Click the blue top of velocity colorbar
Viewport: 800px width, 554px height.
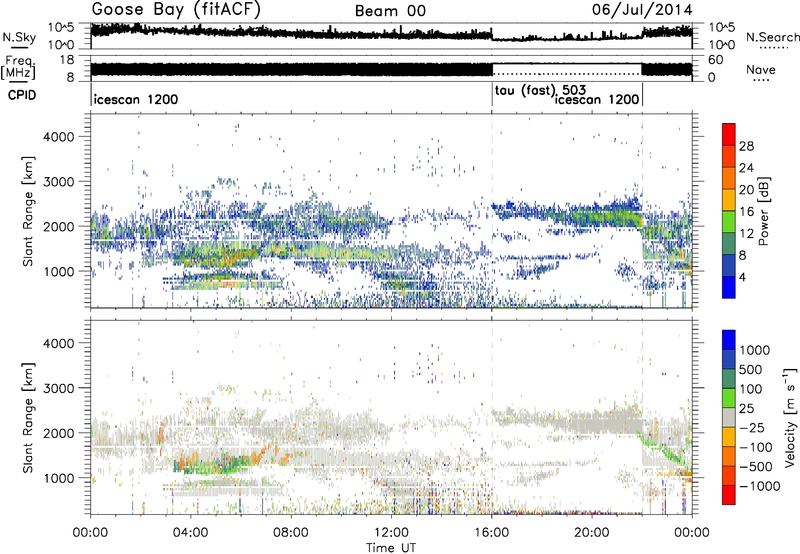(x=729, y=340)
